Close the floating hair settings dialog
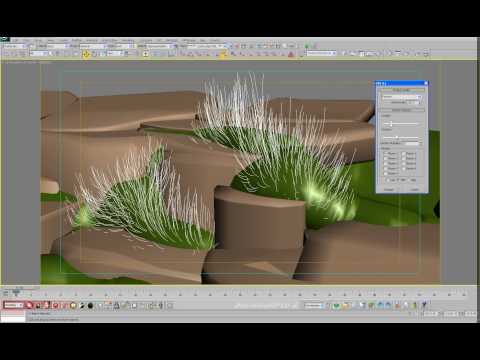Image resolution: width=480 pixels, height=360 pixels. pos(425,83)
